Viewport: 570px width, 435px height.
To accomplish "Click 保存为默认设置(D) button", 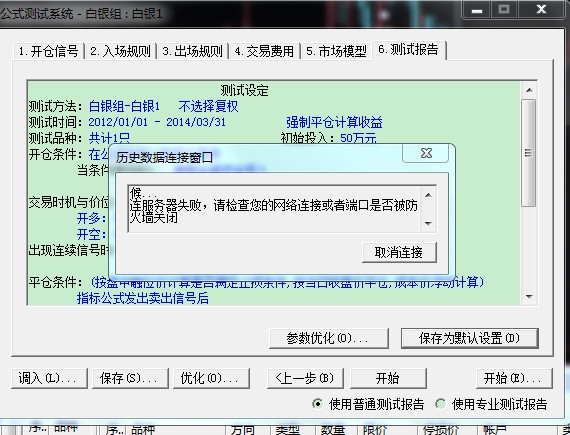I will tap(469, 338).
